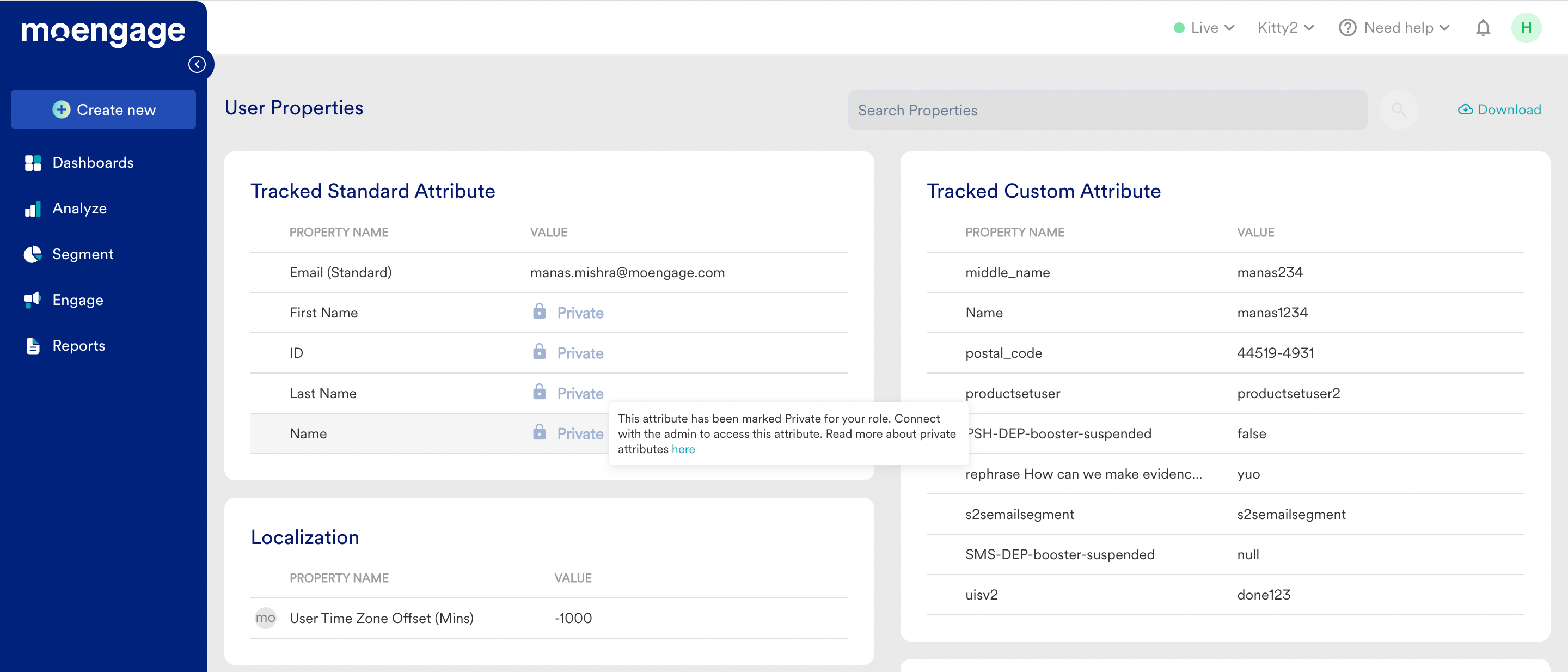Click the Download link for user properties

(x=1500, y=109)
